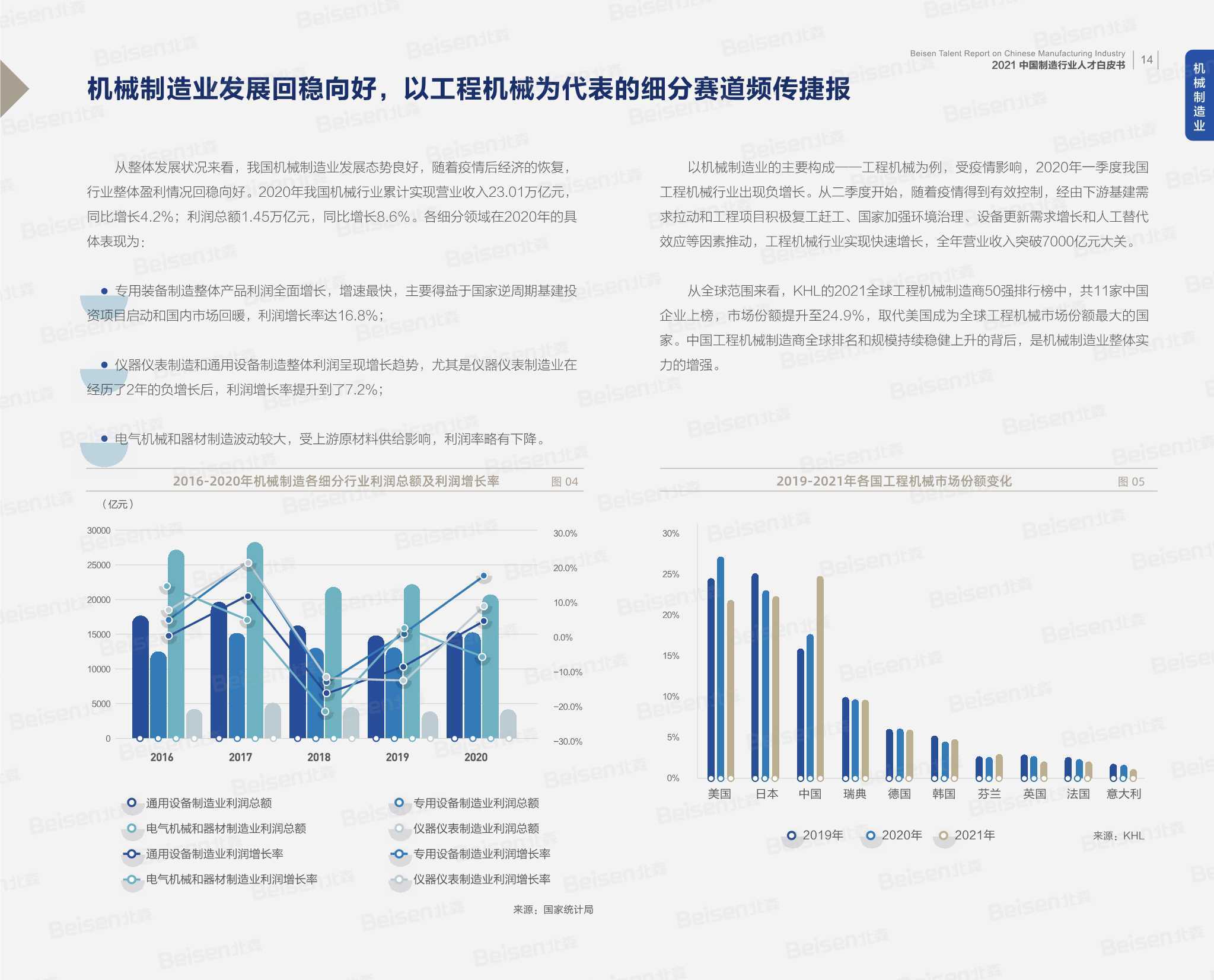Click the 韩国 country label

coord(944,794)
